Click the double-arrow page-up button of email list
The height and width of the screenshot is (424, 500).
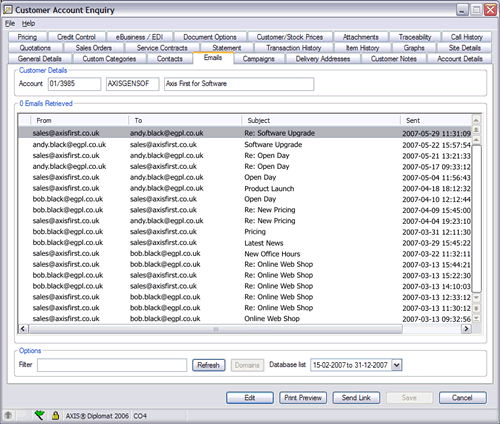coord(476,129)
